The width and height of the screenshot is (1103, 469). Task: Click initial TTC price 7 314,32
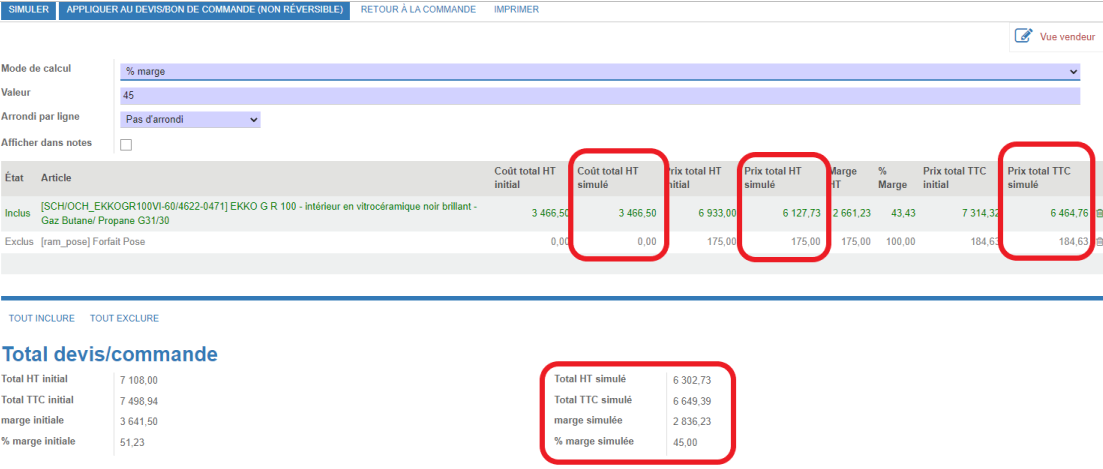[983, 214]
